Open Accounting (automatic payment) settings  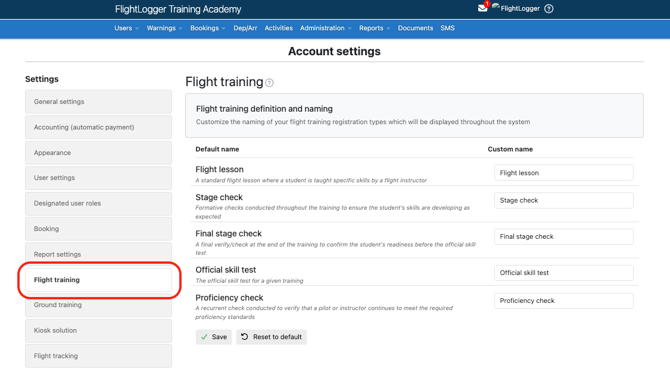(98, 127)
